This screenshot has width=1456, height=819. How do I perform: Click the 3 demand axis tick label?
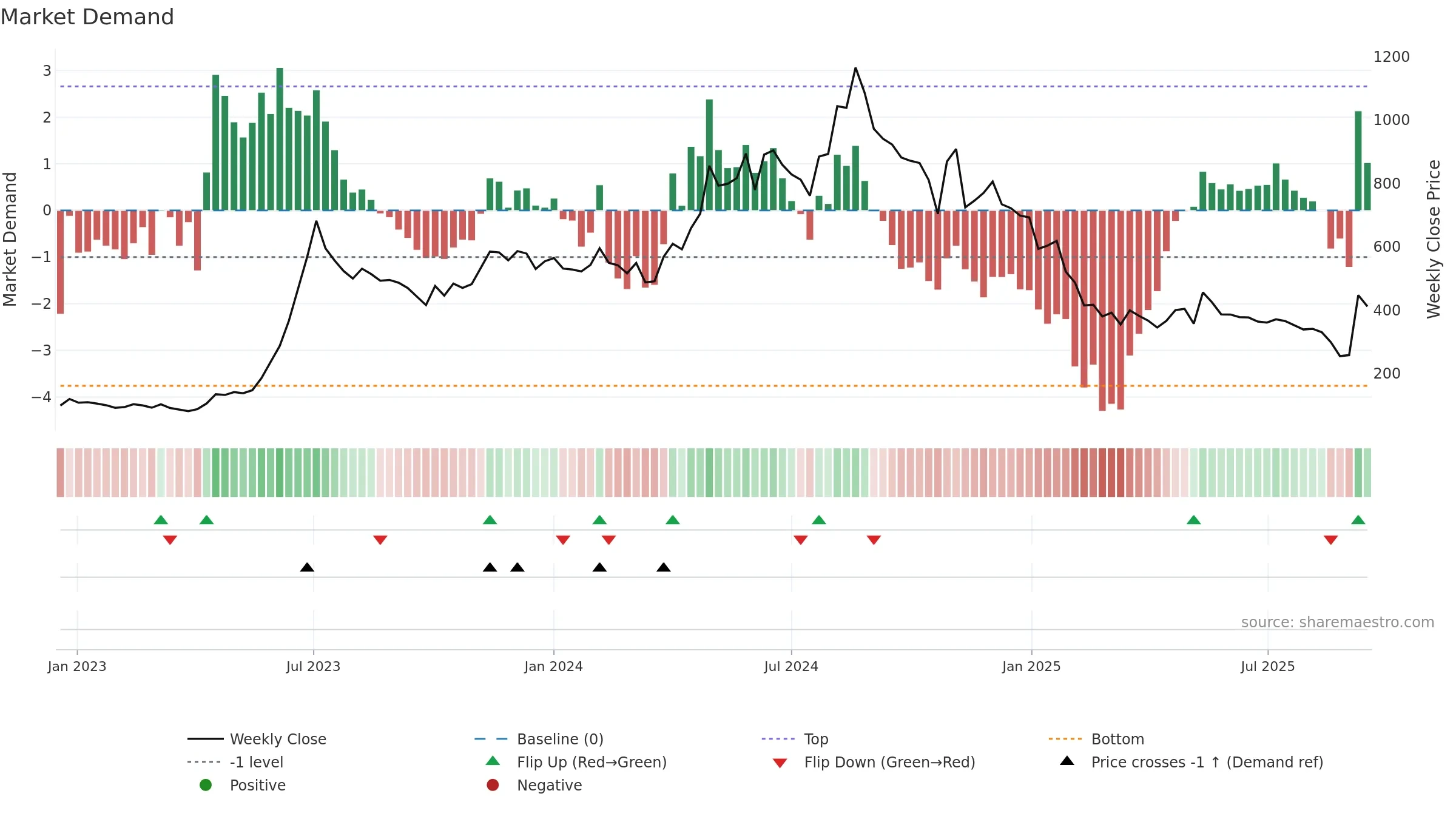(47, 71)
